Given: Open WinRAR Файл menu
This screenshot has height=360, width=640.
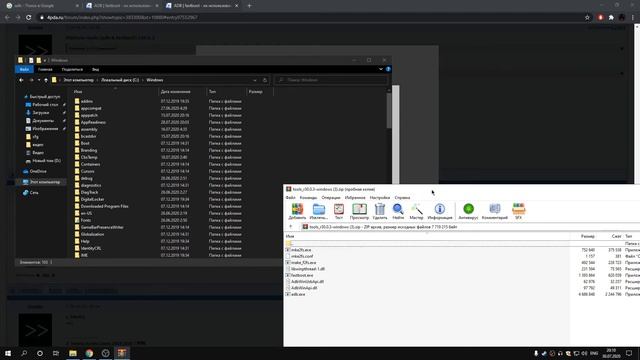Looking at the screenshot, I should (x=291, y=198).
